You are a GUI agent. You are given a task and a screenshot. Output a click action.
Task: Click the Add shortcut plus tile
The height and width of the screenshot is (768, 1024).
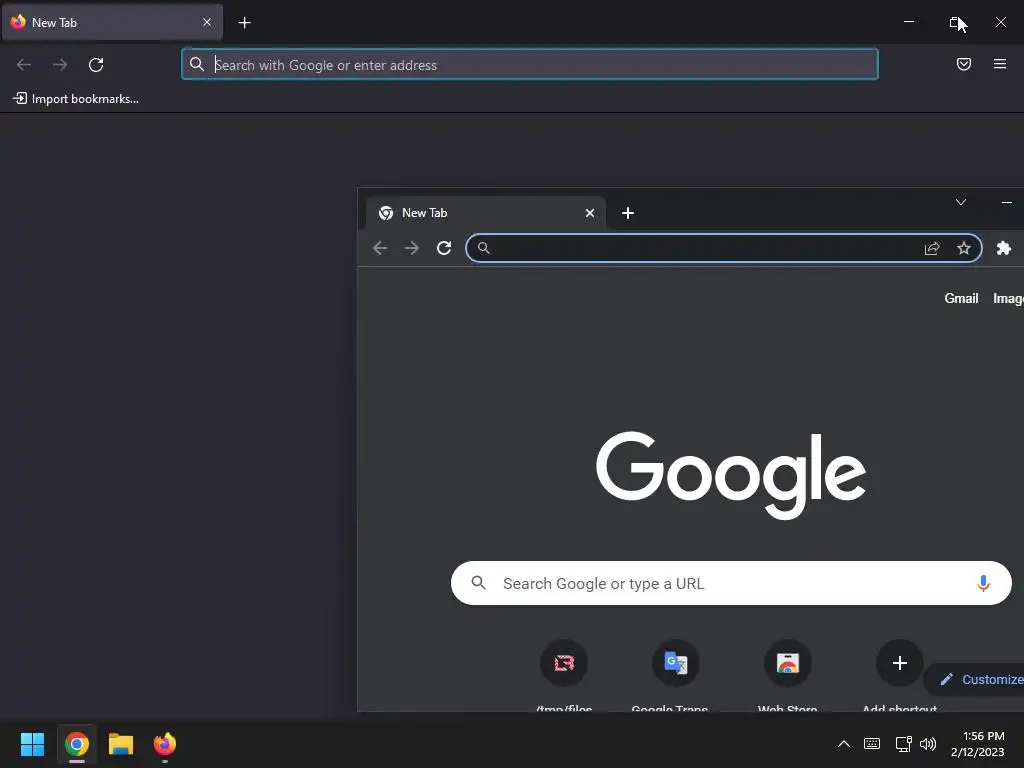coord(899,675)
